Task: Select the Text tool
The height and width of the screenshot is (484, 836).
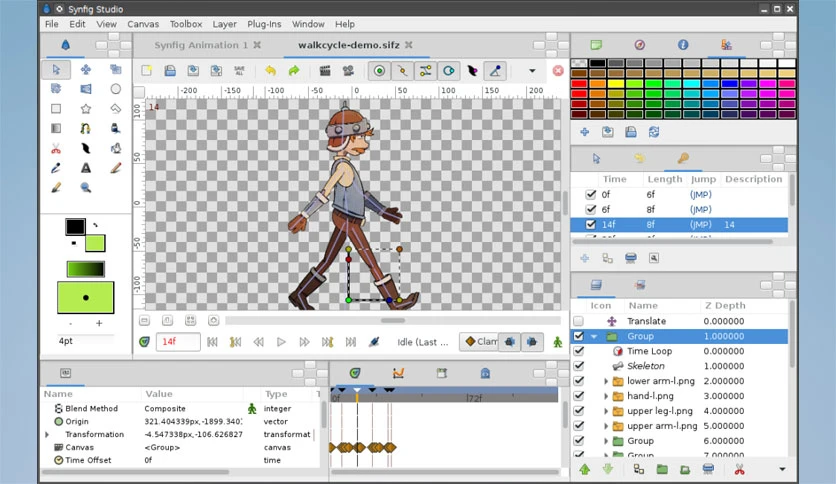Action: [86, 168]
